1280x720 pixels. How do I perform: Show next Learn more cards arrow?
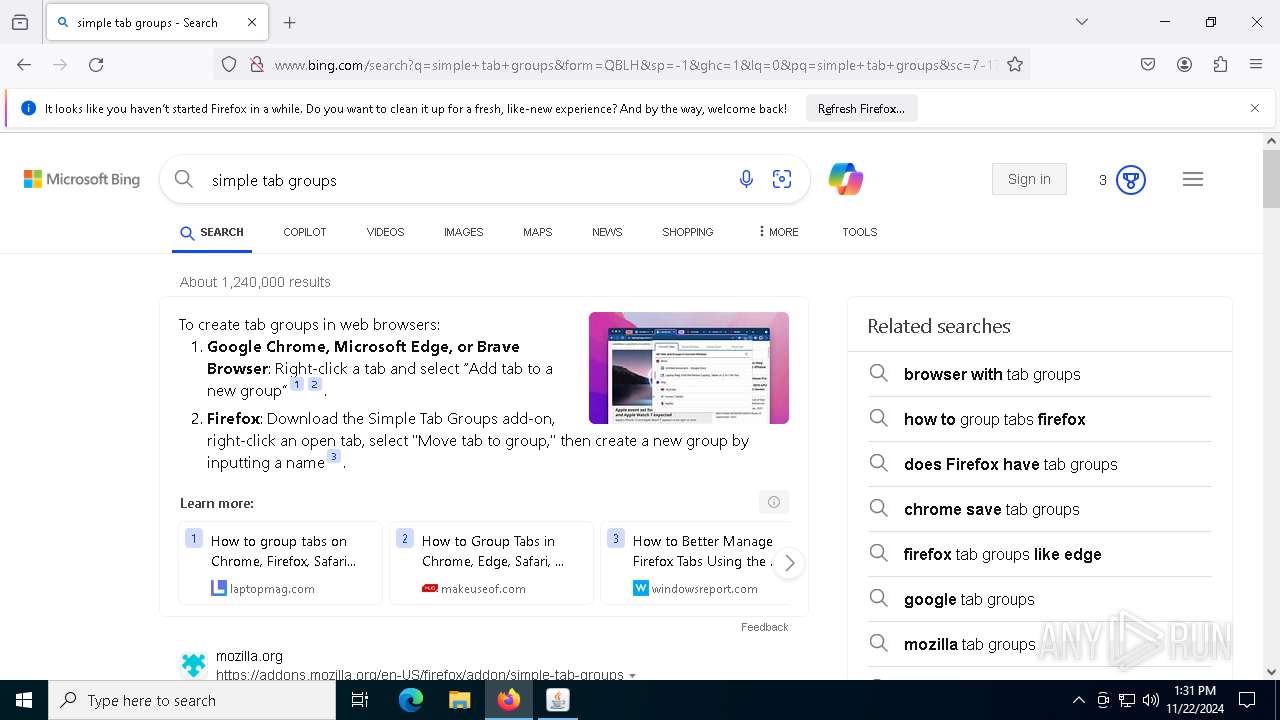click(x=789, y=563)
